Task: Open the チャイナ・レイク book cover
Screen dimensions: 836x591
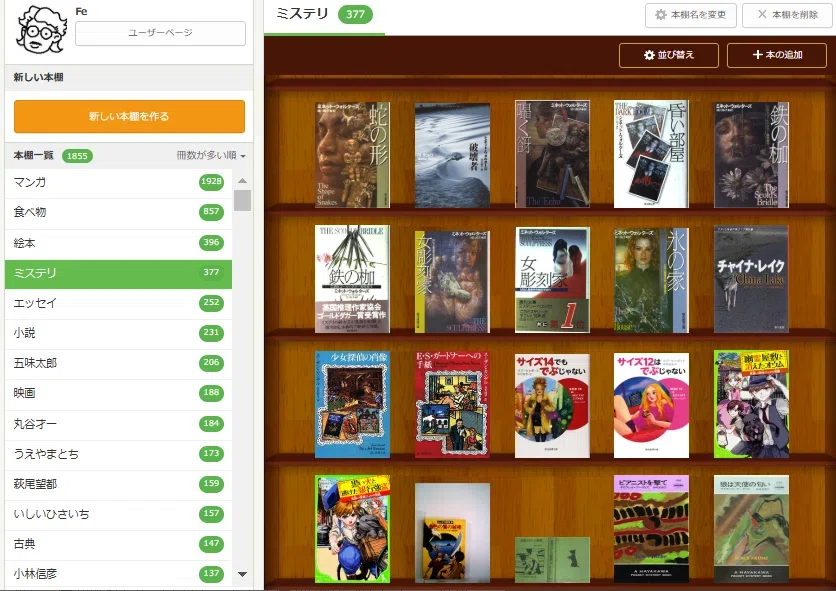Action: [751, 279]
